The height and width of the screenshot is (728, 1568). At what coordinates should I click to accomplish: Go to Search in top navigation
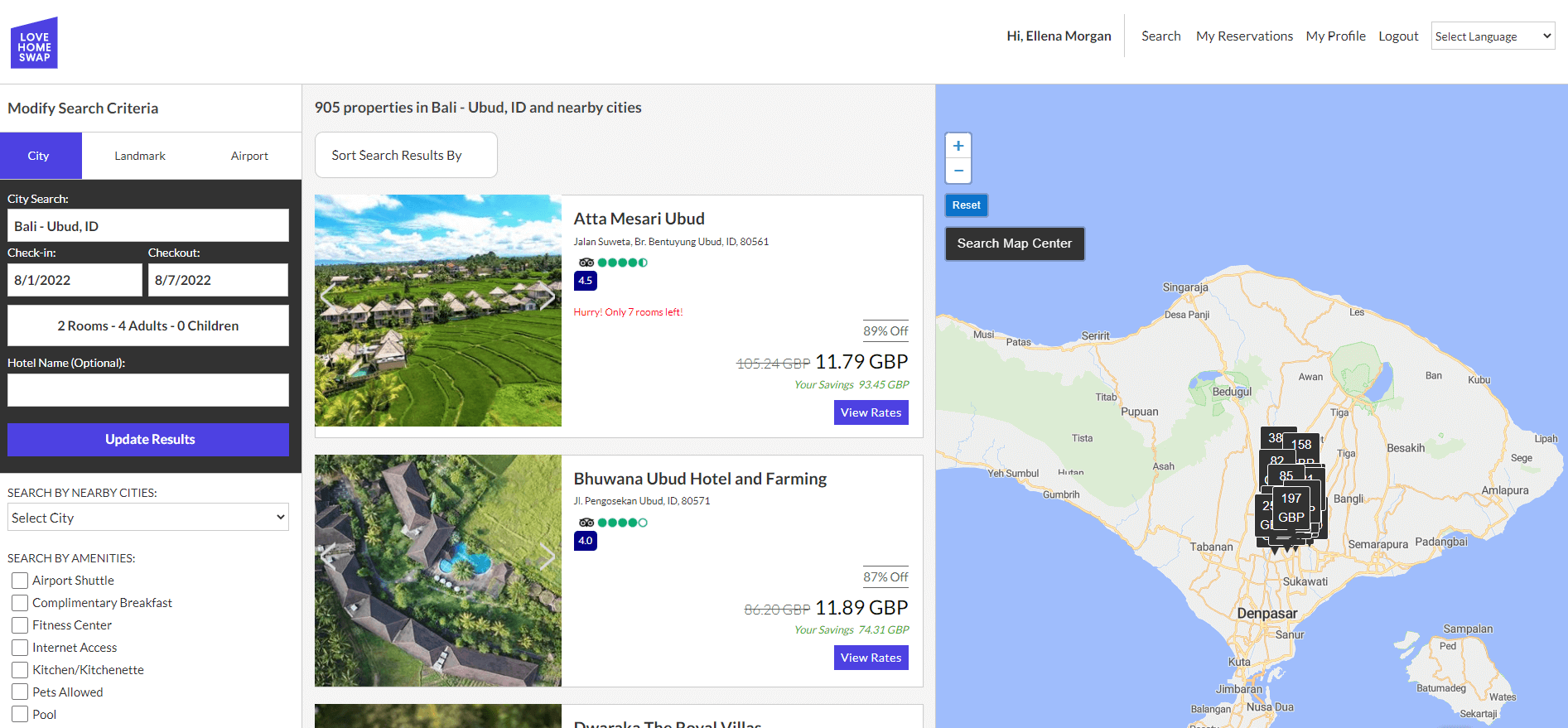point(1161,36)
